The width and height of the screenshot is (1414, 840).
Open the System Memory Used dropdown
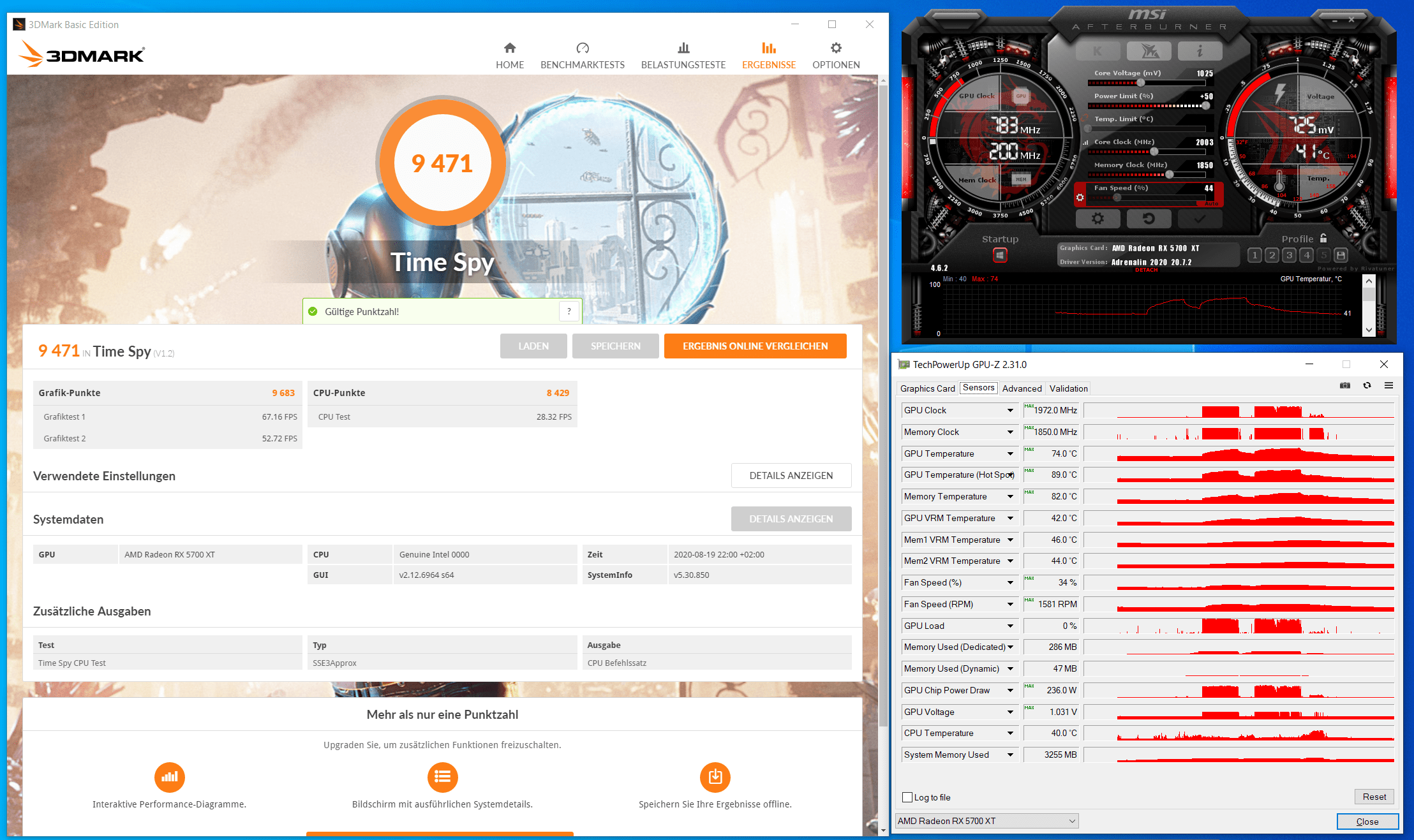point(1010,755)
